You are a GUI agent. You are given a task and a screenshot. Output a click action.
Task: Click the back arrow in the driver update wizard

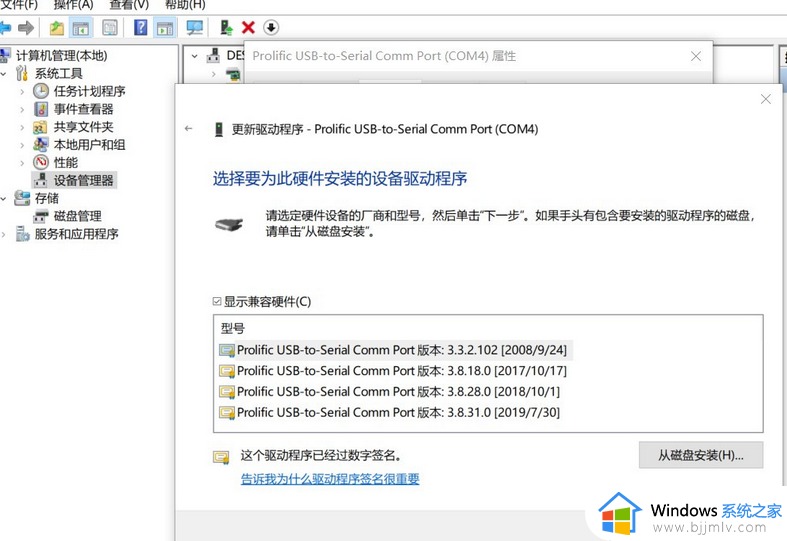[x=189, y=128]
